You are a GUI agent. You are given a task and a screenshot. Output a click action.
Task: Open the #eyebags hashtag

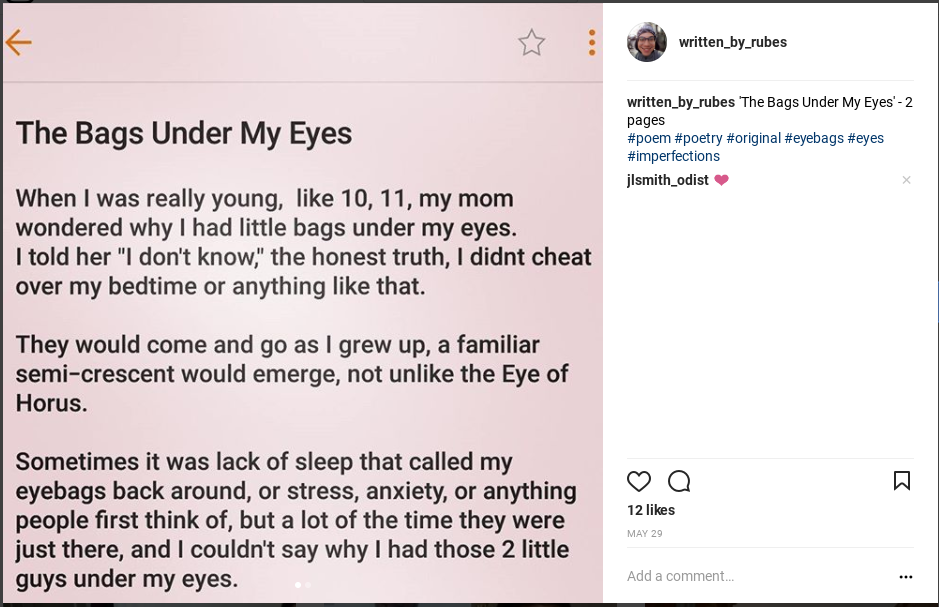click(x=813, y=138)
